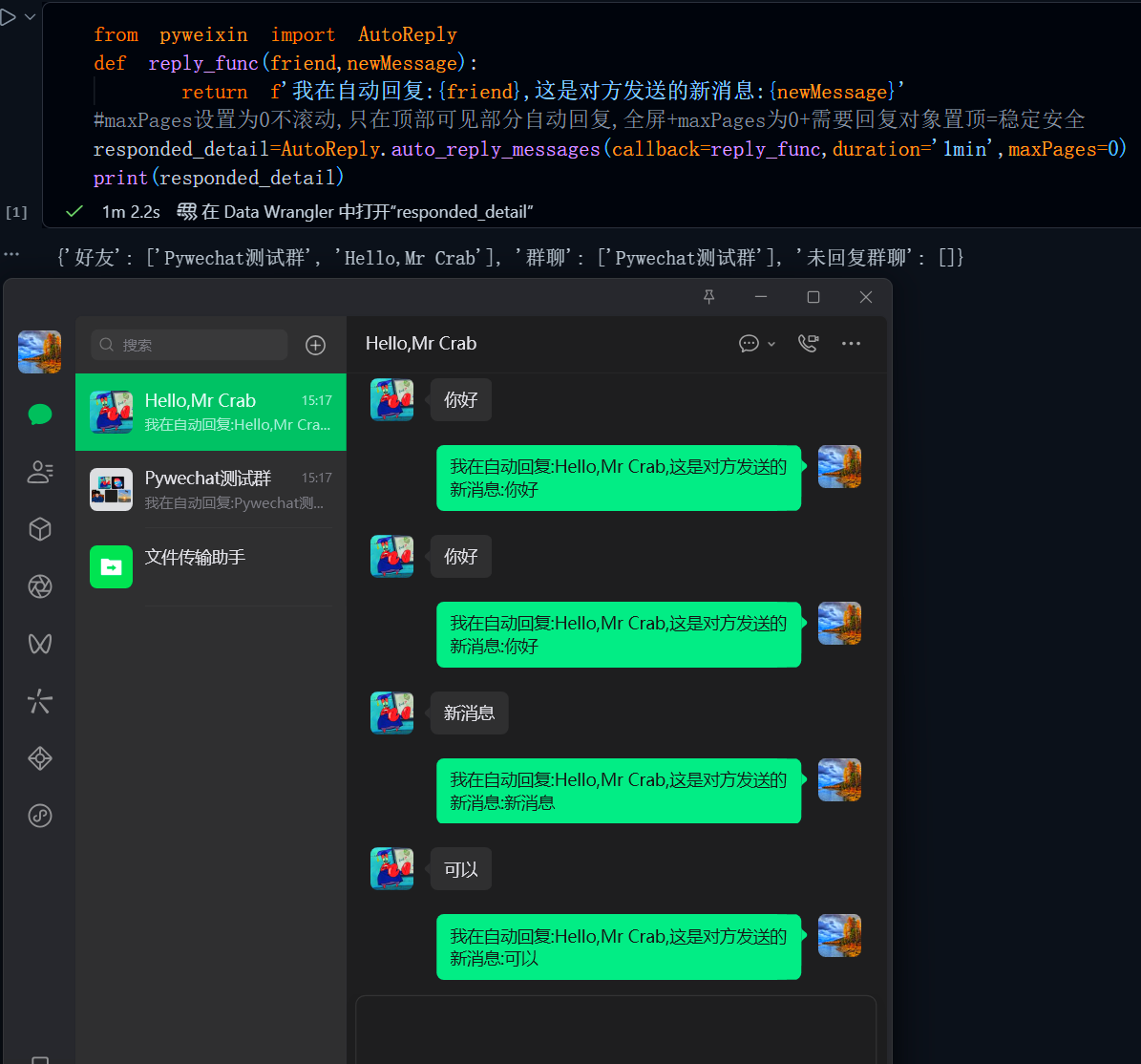Click the print(responded_detail) code line
This screenshot has width=1141, height=1064.
[x=219, y=178]
